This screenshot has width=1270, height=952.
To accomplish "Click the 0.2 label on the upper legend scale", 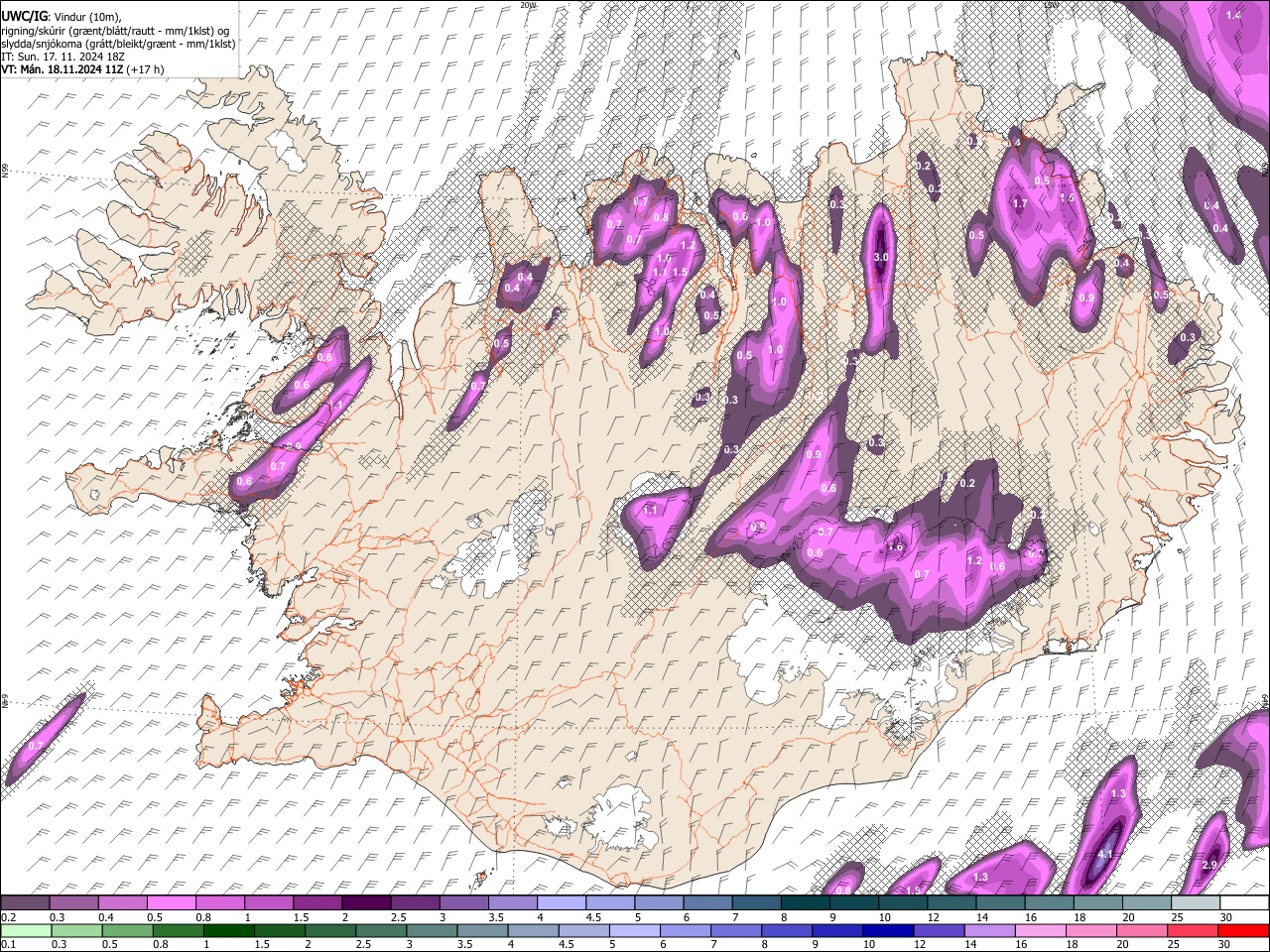I will [9, 917].
